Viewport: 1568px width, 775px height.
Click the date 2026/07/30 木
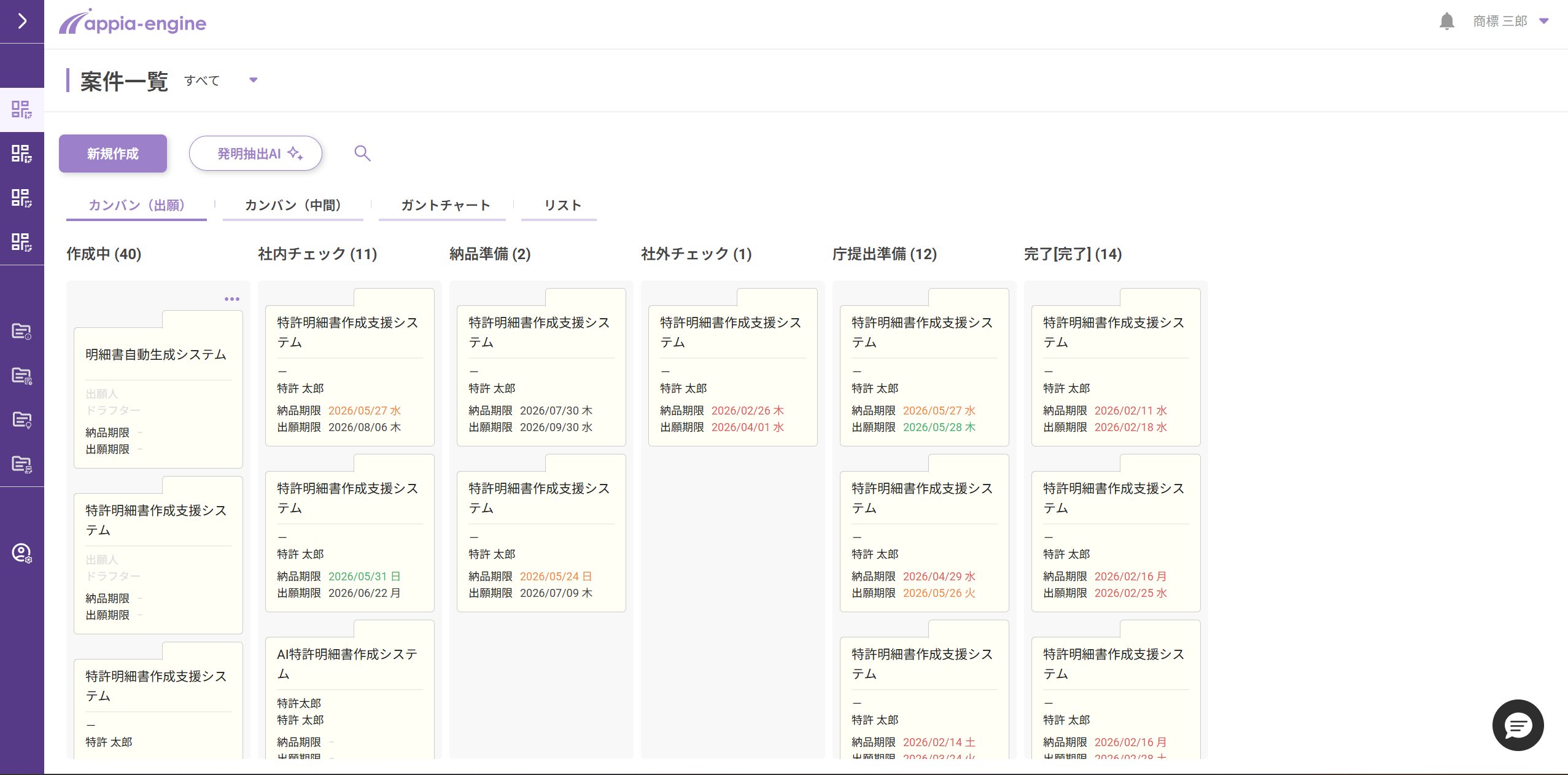pos(556,411)
